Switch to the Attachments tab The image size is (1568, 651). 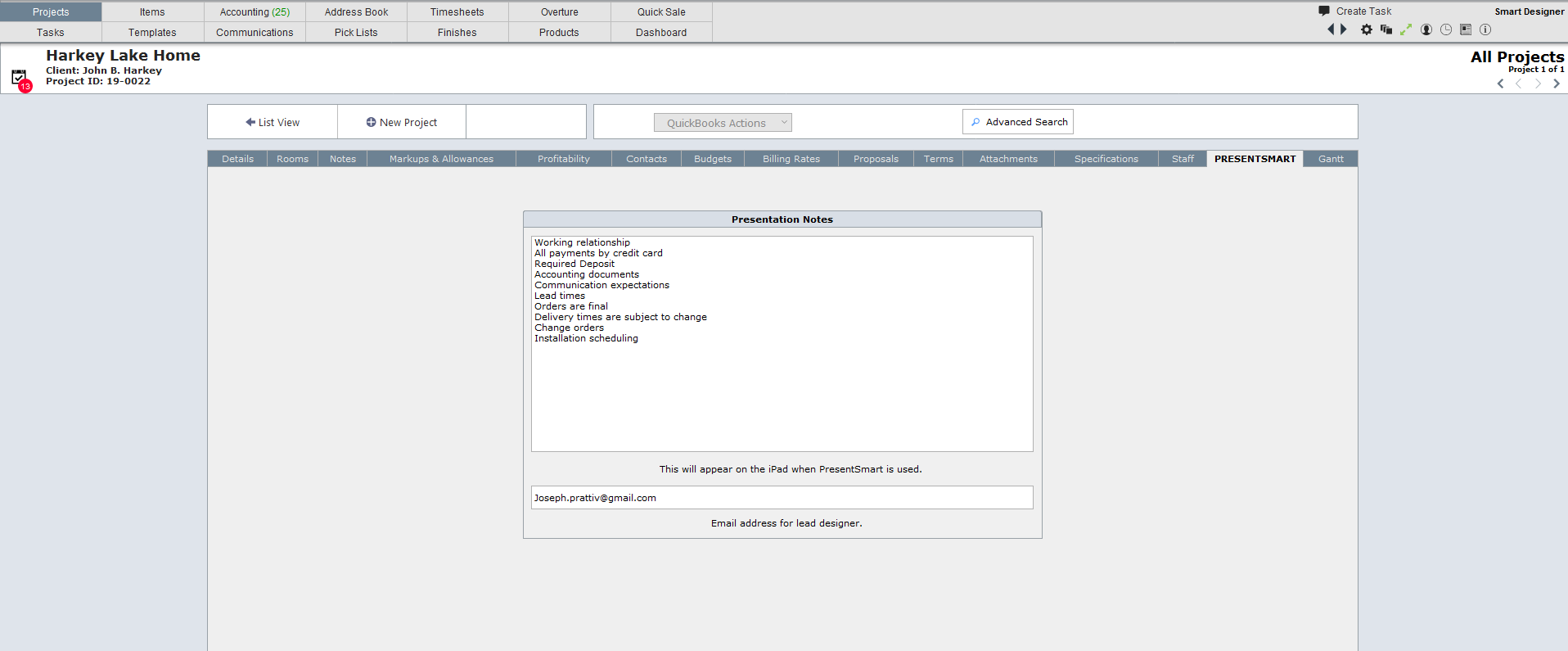[1008, 159]
